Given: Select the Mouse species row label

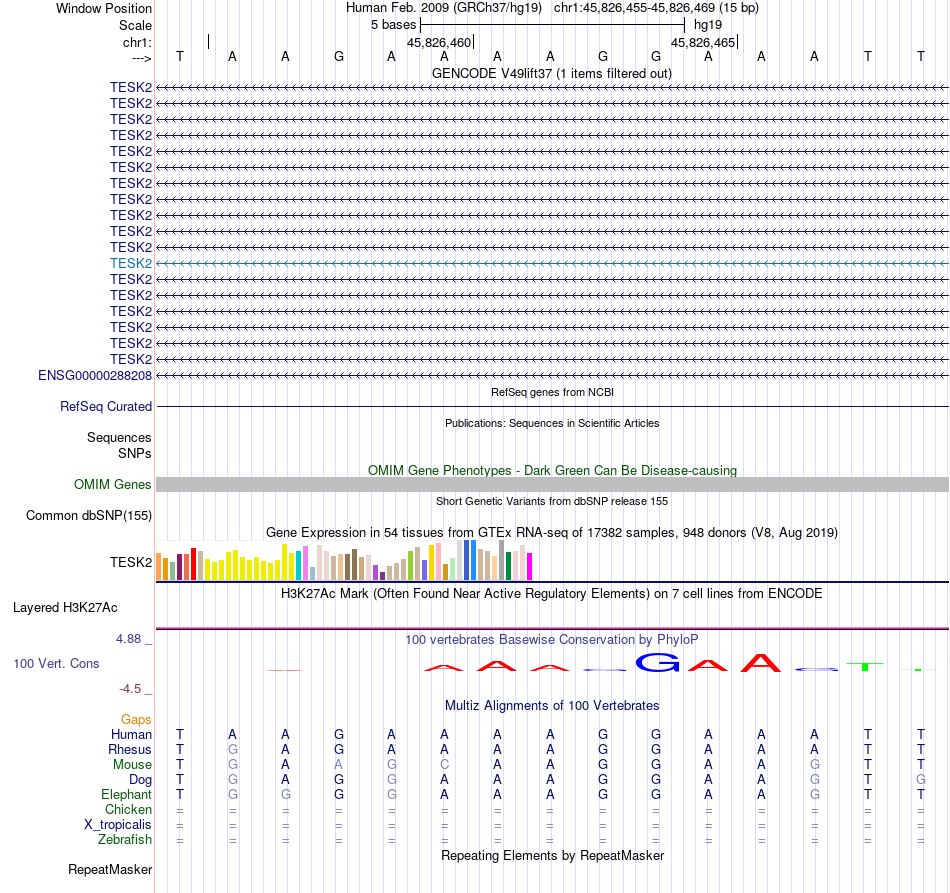Looking at the screenshot, I should coord(132,765).
